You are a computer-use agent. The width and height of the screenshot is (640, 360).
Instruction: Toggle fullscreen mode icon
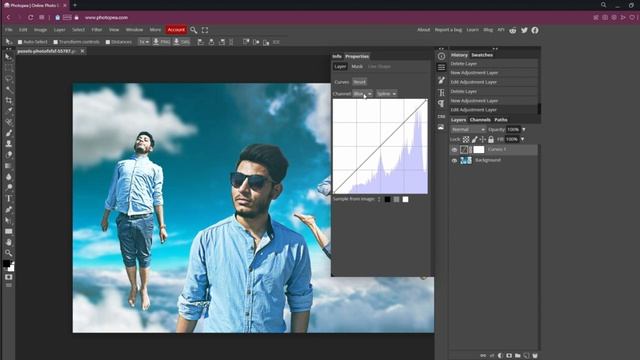tap(205, 30)
